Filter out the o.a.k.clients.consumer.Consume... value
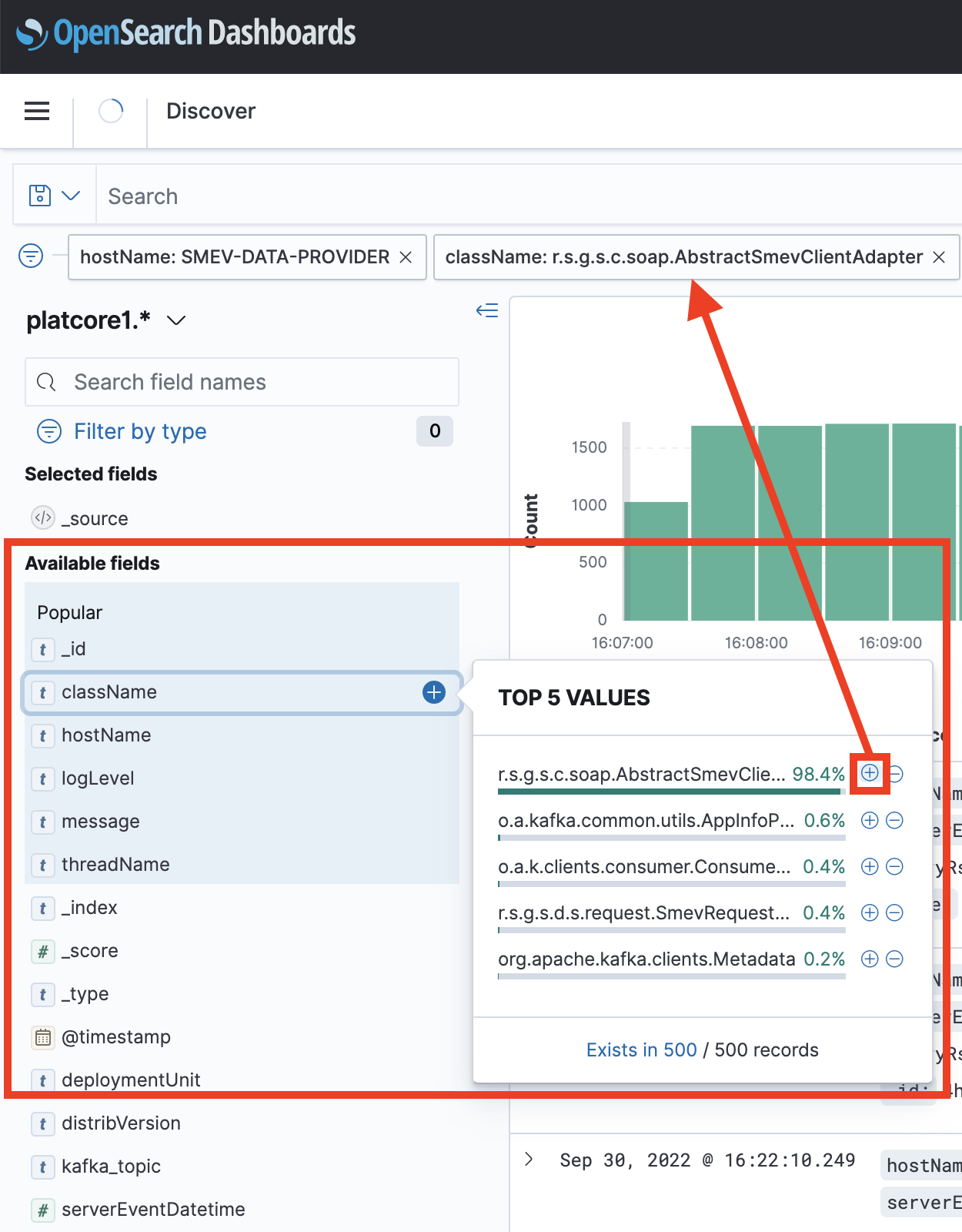This screenshot has height=1232, width=962. 894,866
